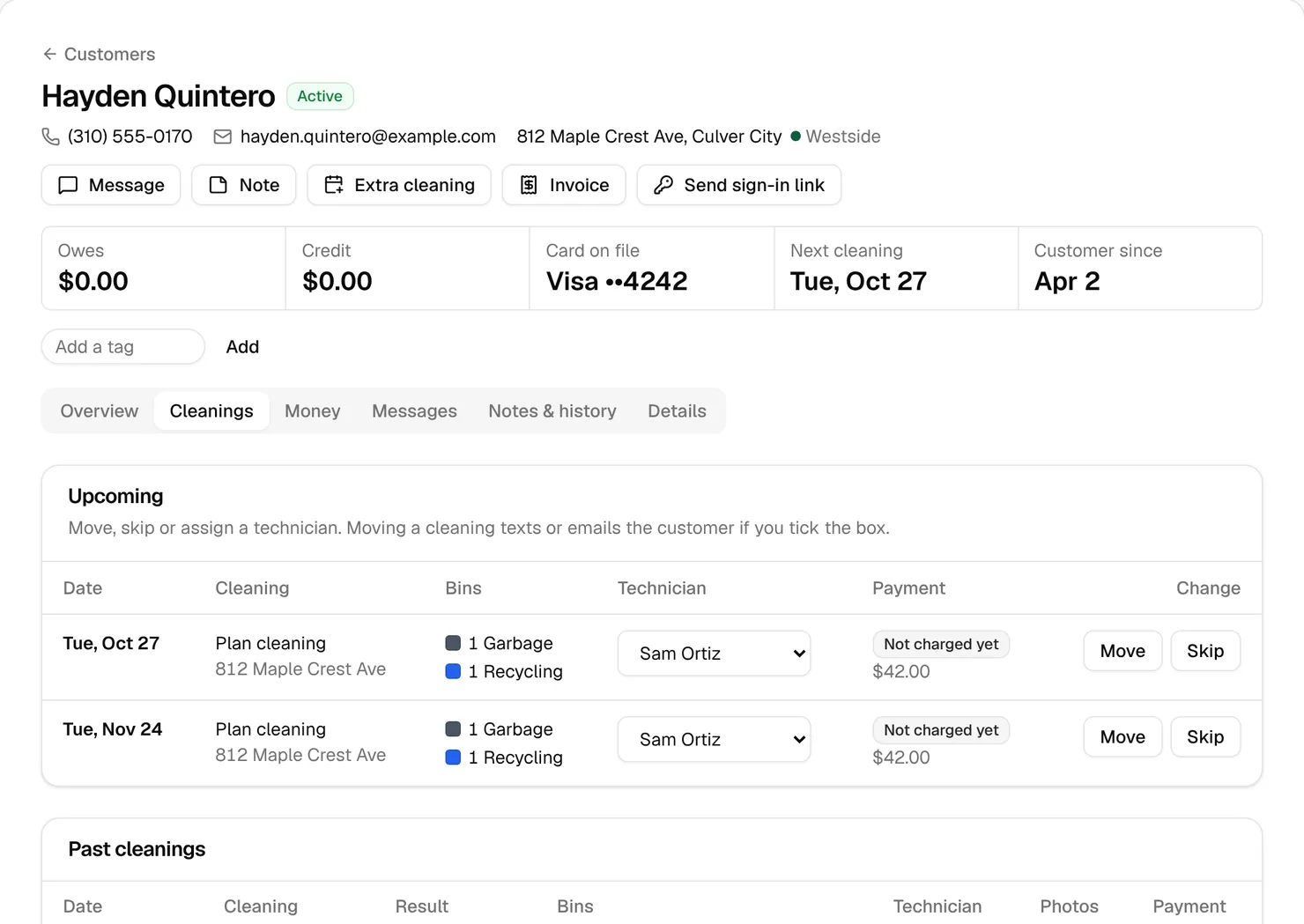Select the Cleanings tab
Screen dimensions: 1304x924
211,411
